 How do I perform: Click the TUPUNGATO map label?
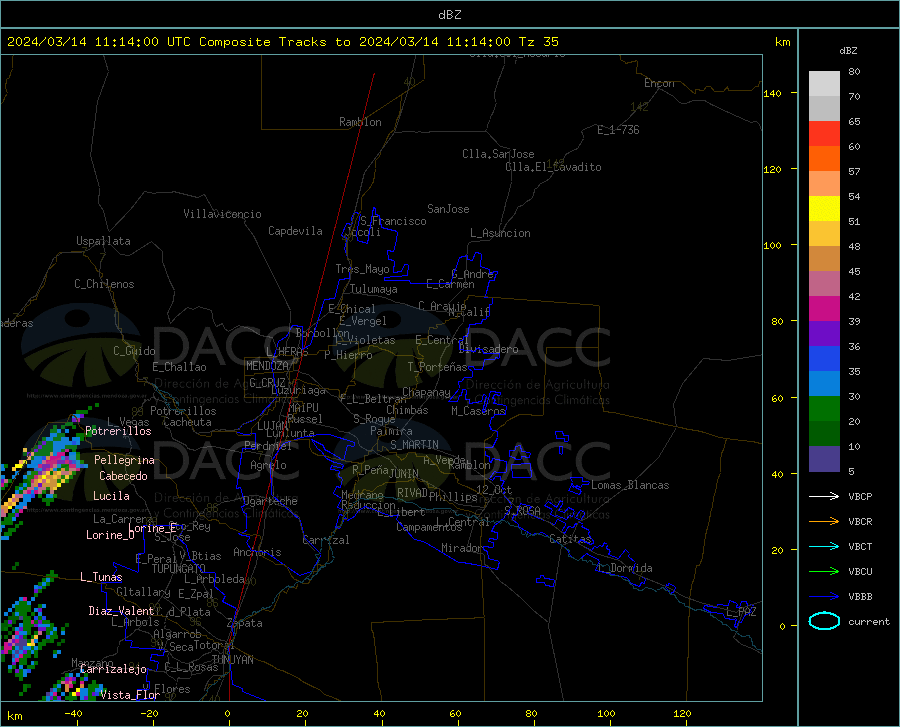(179, 569)
